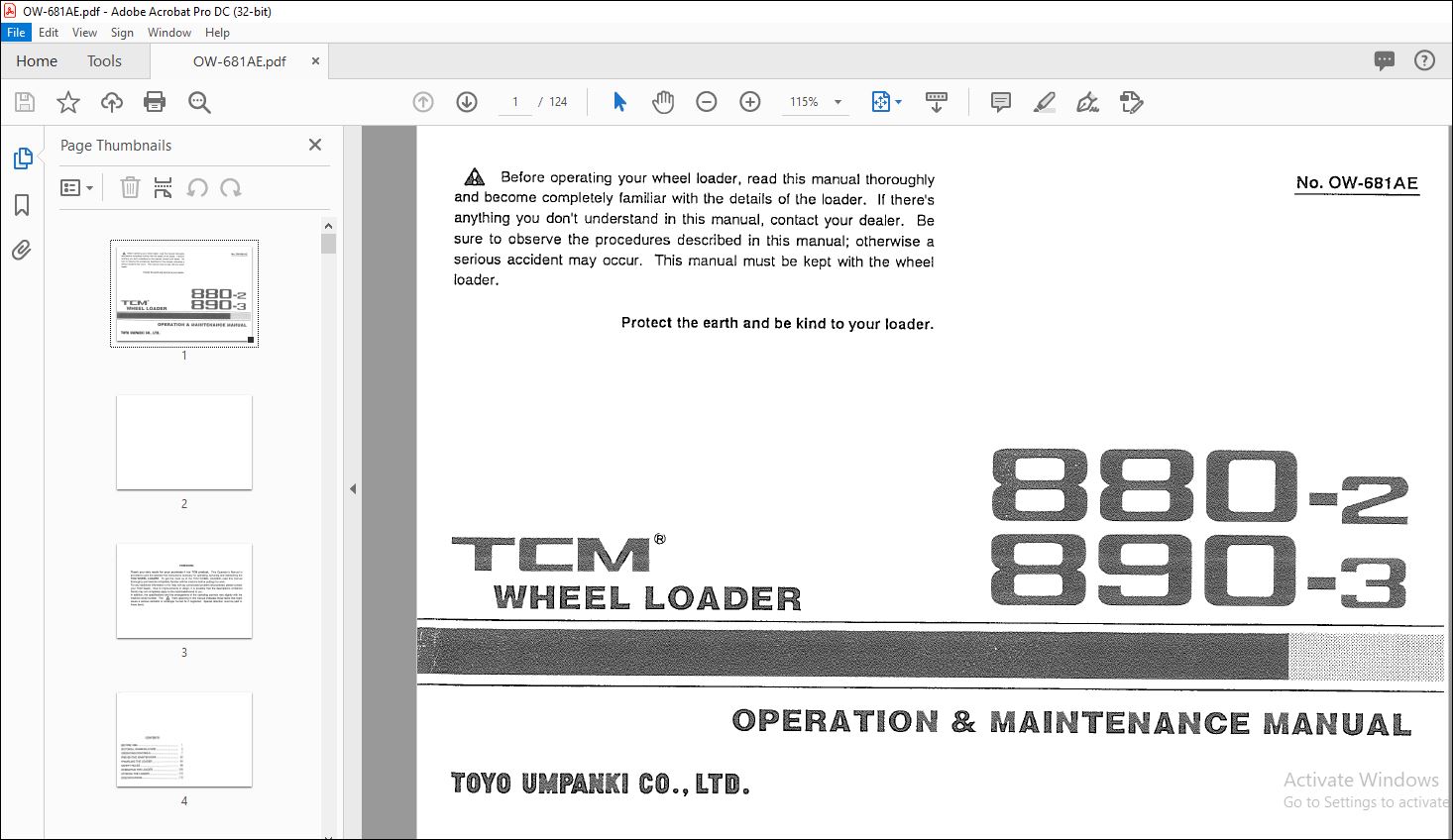Activate the Hand pan tool
Image resolution: width=1453 pixels, height=840 pixels.
click(663, 102)
